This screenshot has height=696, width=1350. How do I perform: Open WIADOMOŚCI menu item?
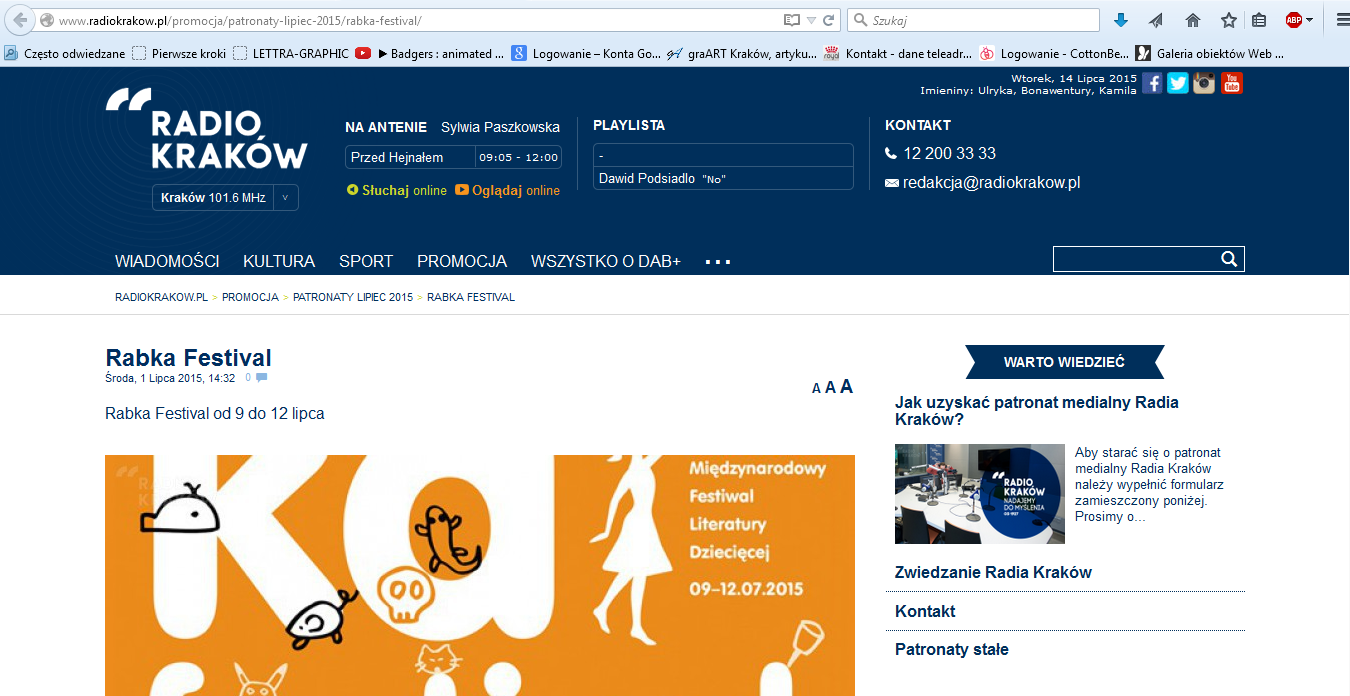[x=167, y=261]
